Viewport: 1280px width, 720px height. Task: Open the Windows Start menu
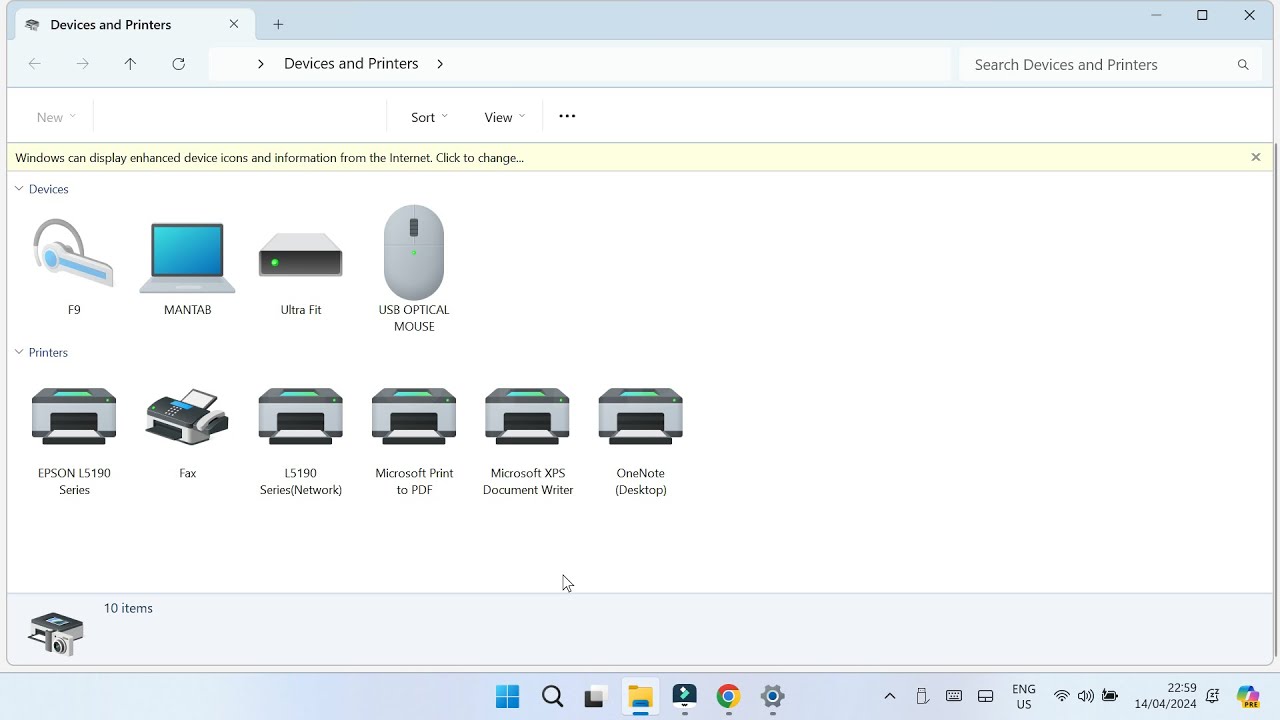507,697
